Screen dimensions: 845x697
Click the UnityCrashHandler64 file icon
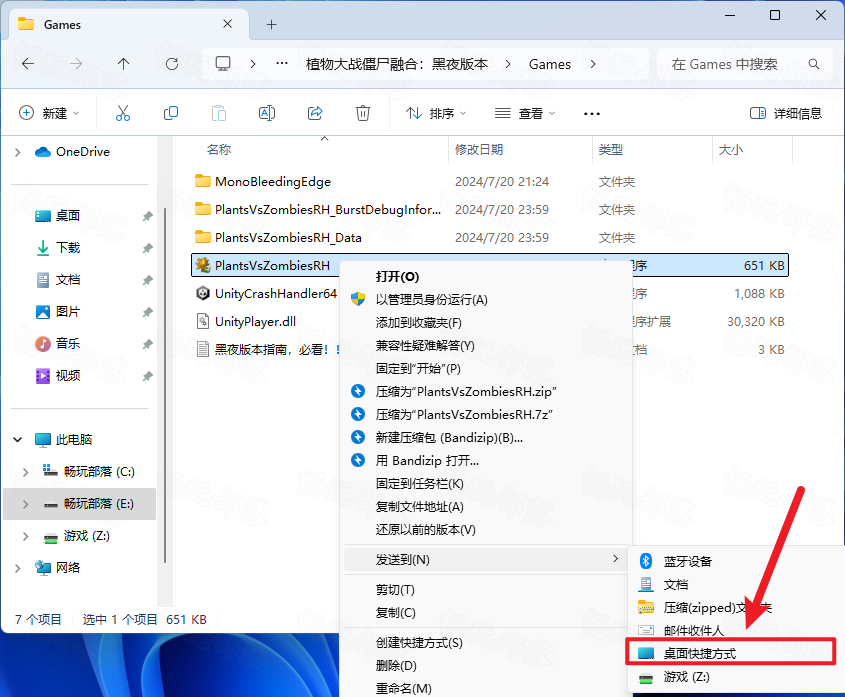coord(203,293)
